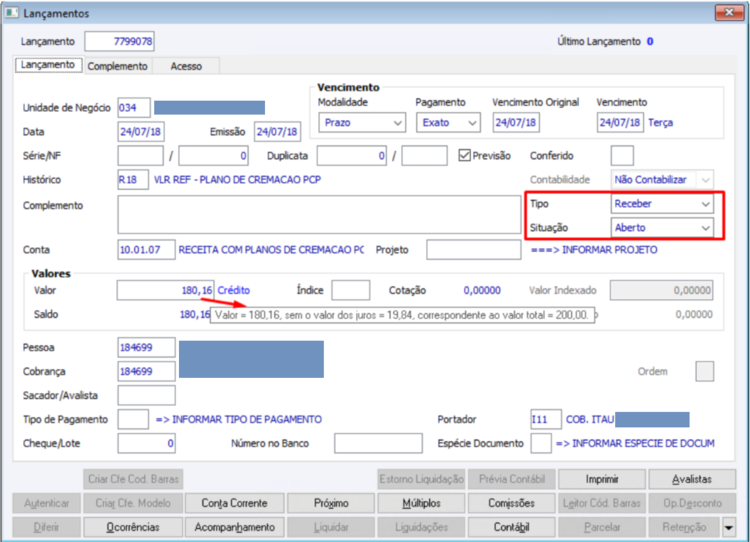750x542 pixels.
Task: Click the Portador code field I11
Action: [546, 420]
